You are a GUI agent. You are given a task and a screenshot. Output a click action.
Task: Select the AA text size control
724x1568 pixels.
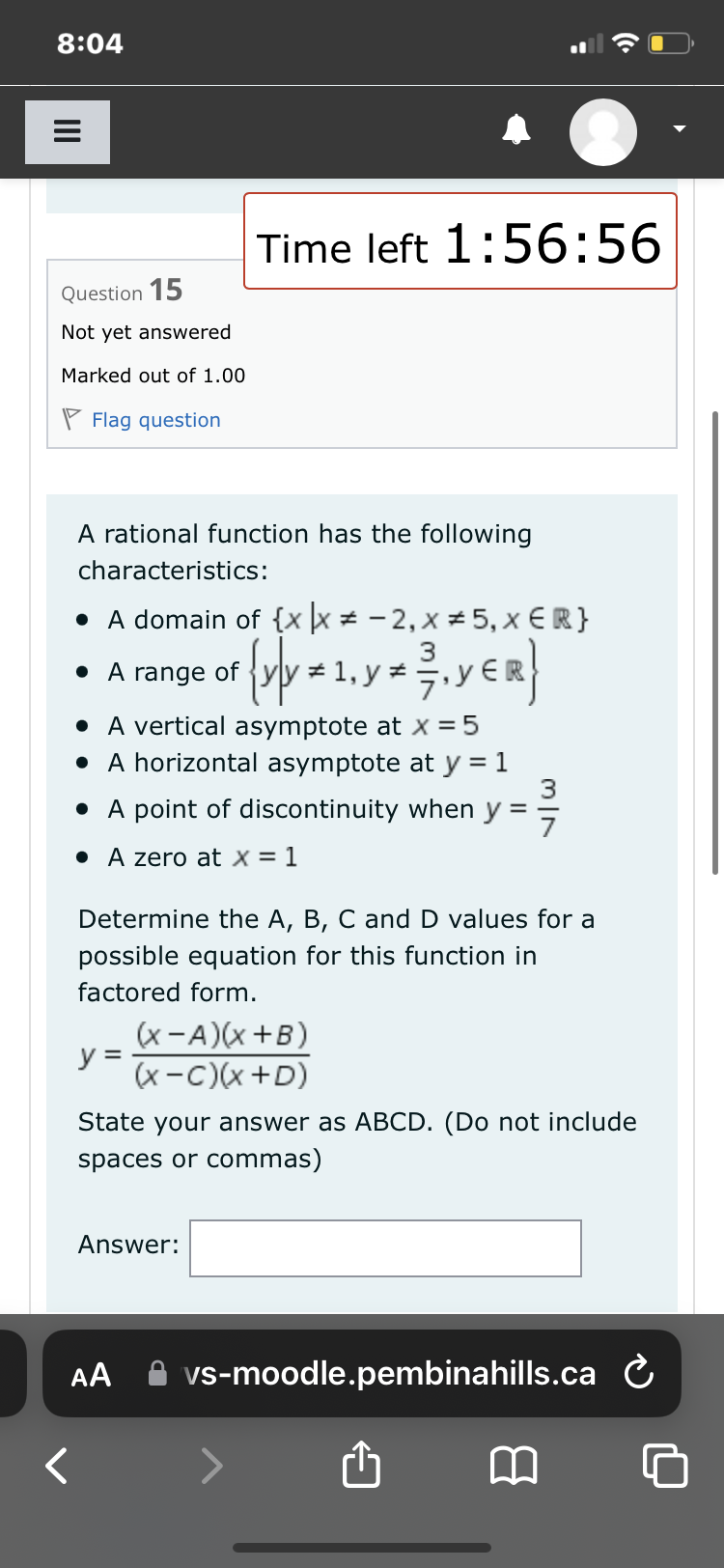90,1375
